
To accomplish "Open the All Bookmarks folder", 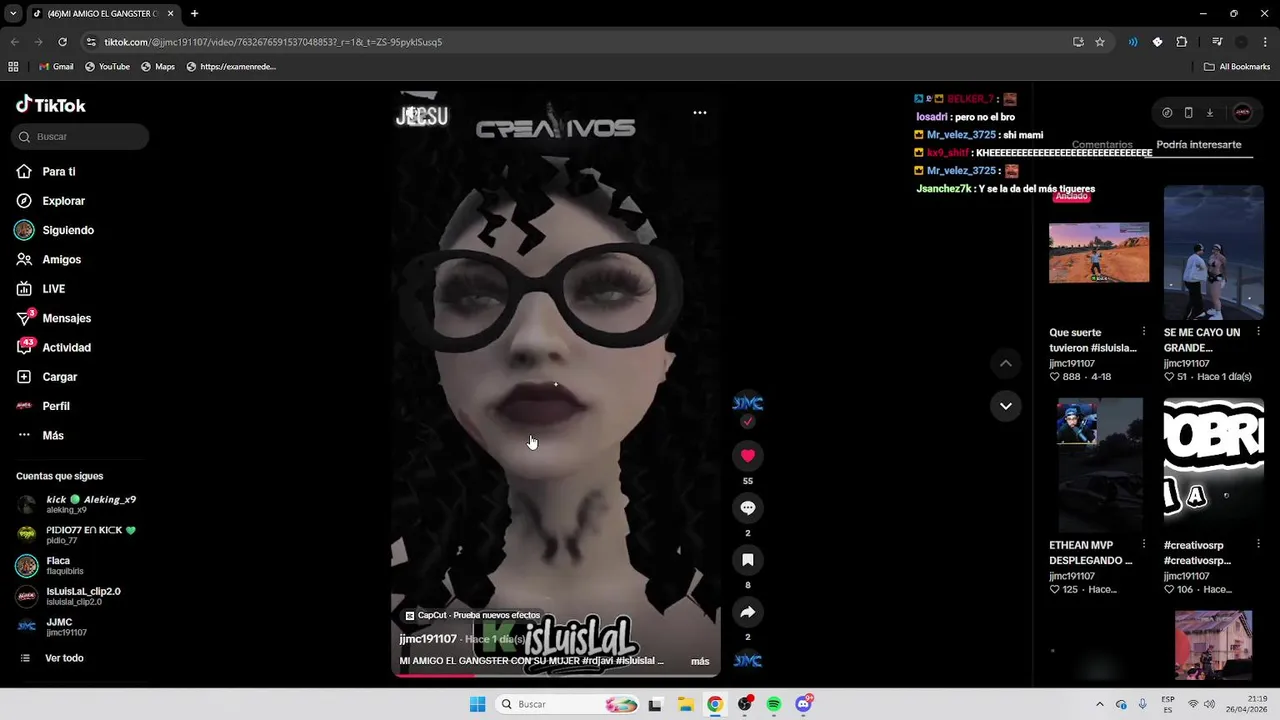I will click(x=1237, y=67).
